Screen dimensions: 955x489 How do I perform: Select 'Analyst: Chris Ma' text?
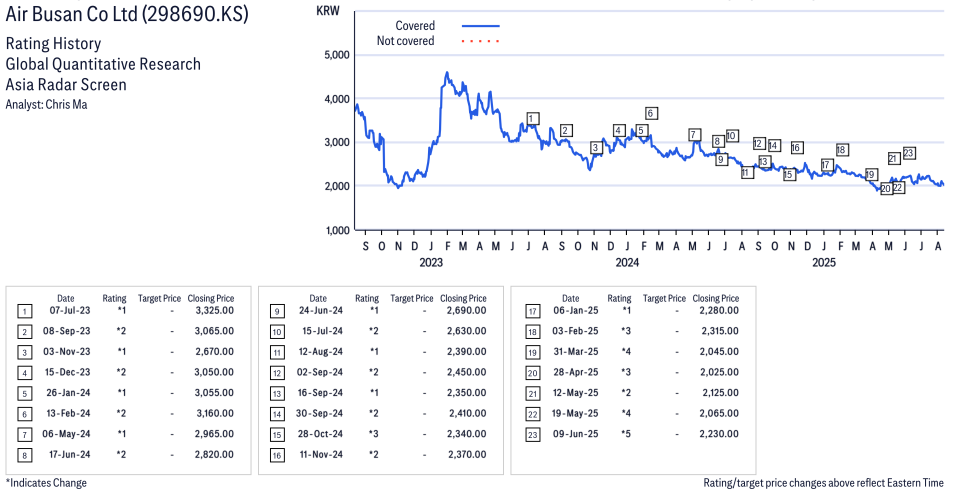click(x=46, y=104)
